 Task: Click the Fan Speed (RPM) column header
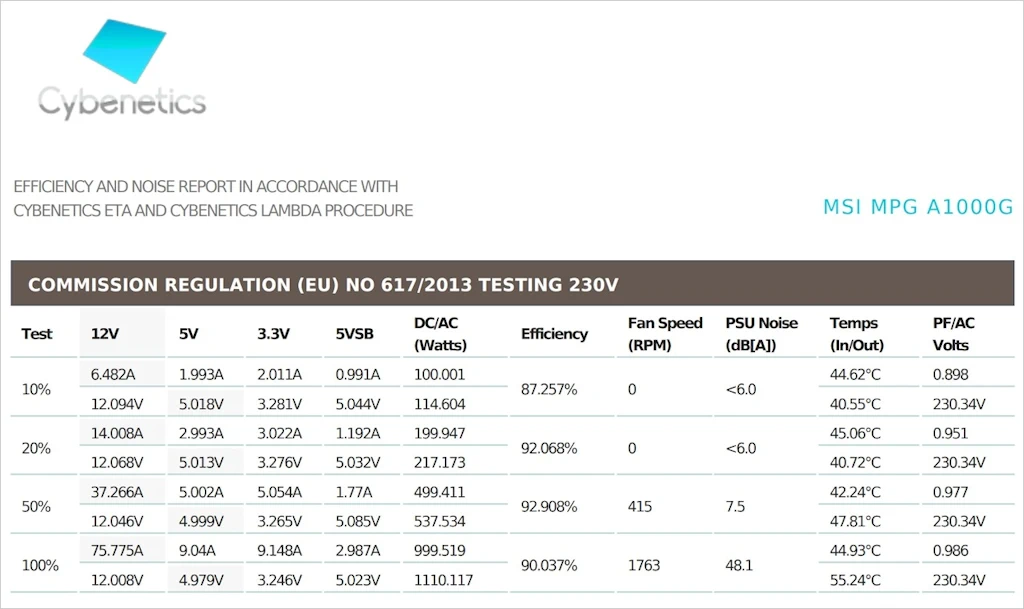[665, 334]
